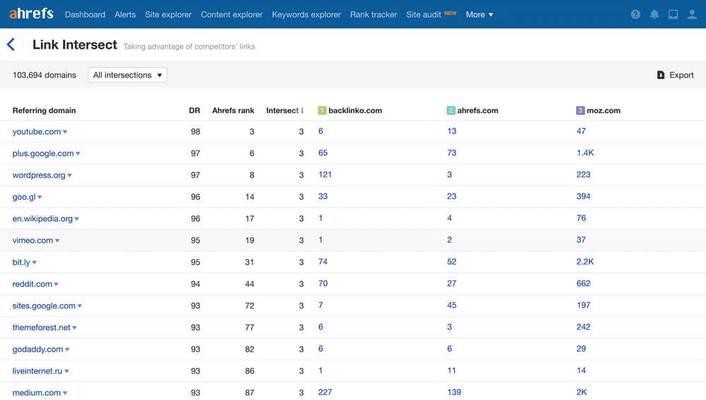The height and width of the screenshot is (400, 706).
Task: Click 45 ahrefs.com links for sites.google.com
Action: point(452,305)
